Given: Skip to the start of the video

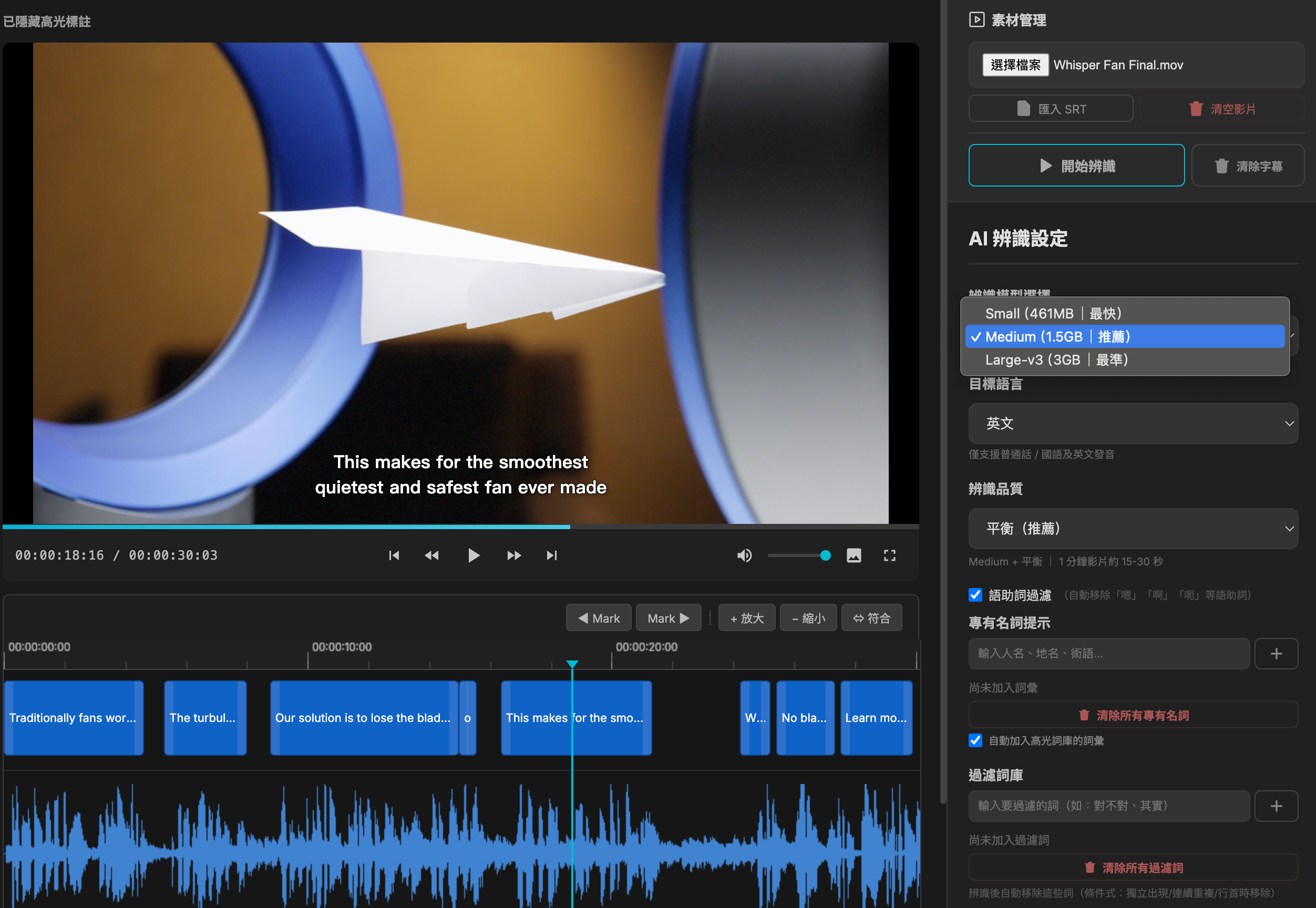Looking at the screenshot, I should point(394,555).
